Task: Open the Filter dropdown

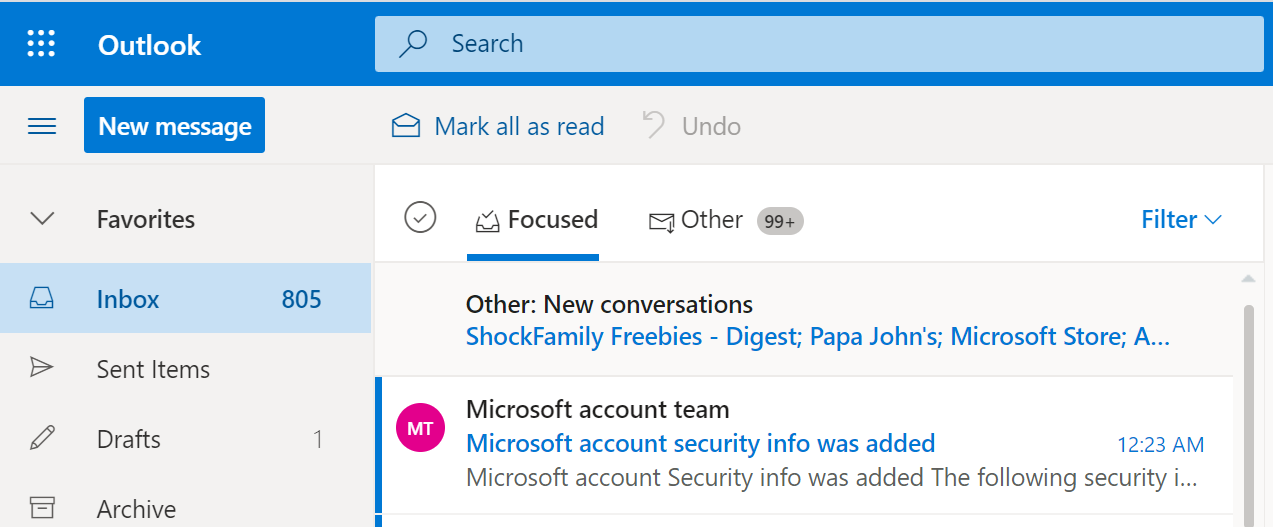Action: pyautogui.click(x=1181, y=220)
